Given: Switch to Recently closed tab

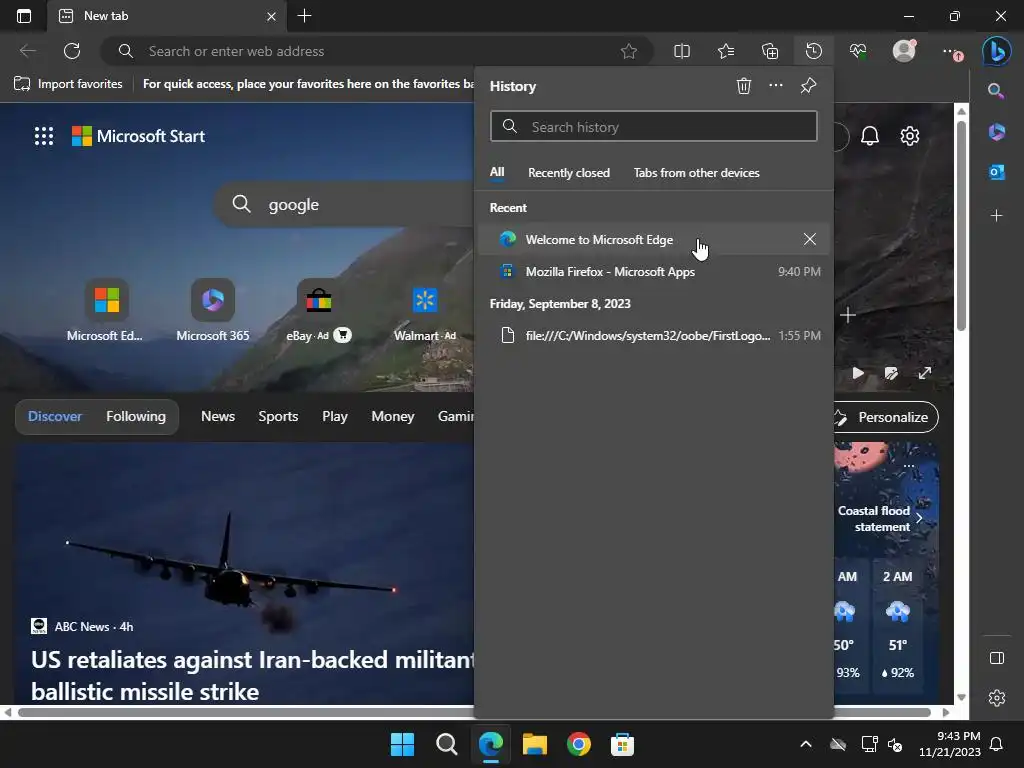Looking at the screenshot, I should pyautogui.click(x=569, y=173).
